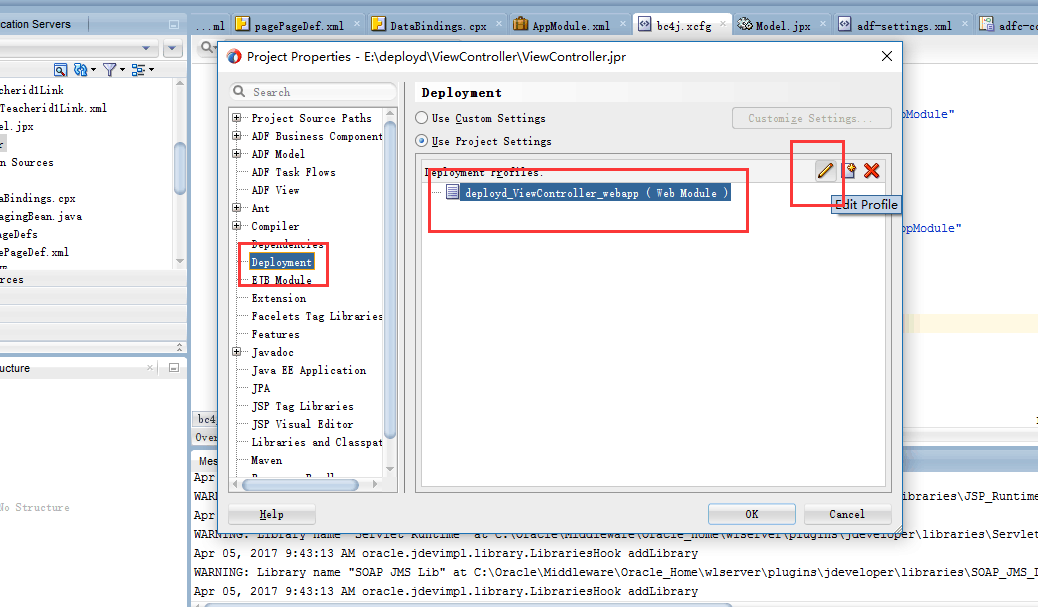The width and height of the screenshot is (1038, 607).
Task: Click the editor search magnifier behind the dialog
Action: 207,47
